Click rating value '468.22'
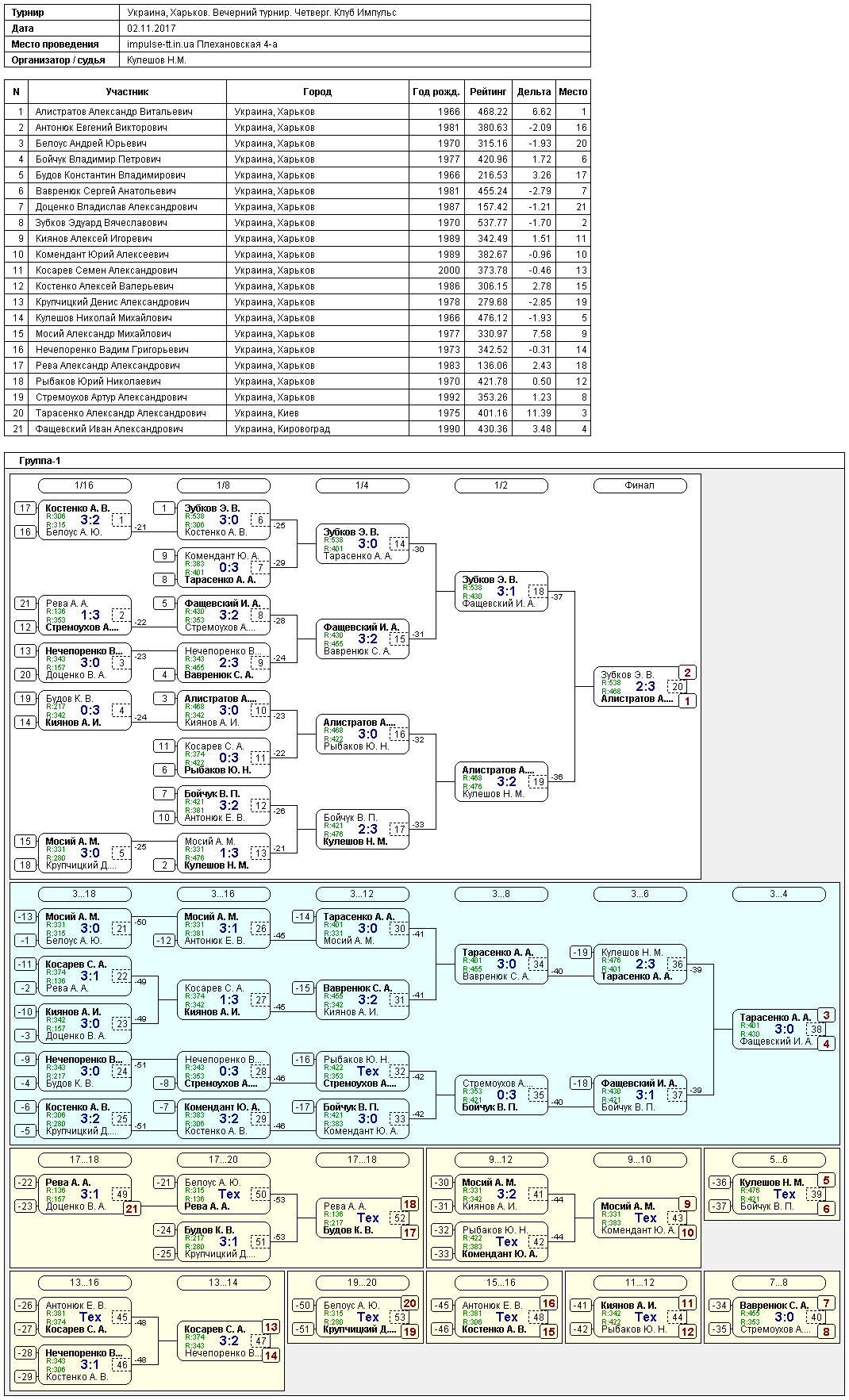Image resolution: width=849 pixels, height=1400 pixels. pos(493,112)
